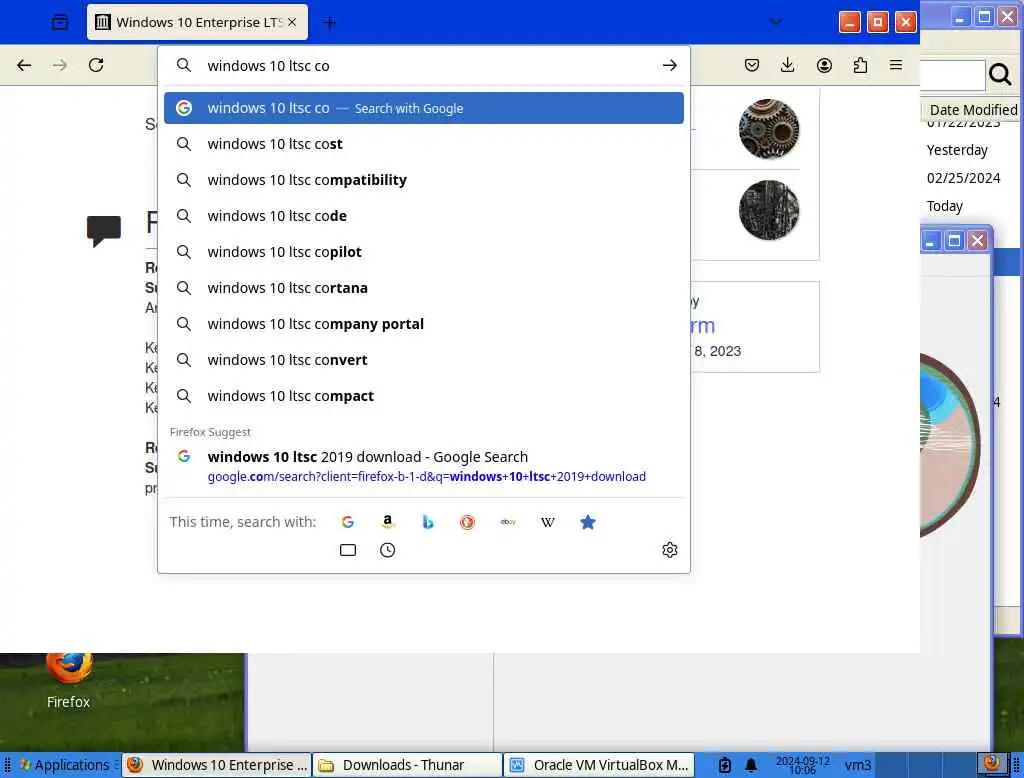
Task: Switch to Windows 10 Enterprise taskbar button
Action: point(217,765)
